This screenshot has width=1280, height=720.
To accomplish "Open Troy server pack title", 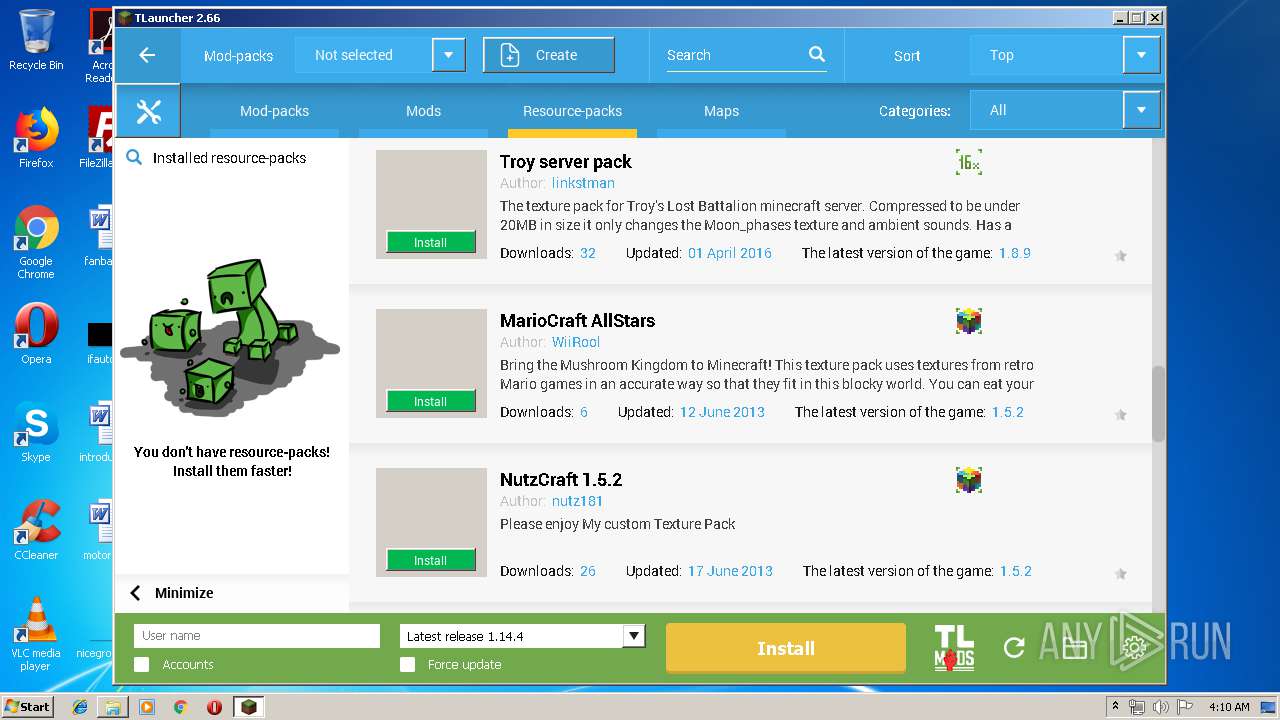I will [566, 161].
